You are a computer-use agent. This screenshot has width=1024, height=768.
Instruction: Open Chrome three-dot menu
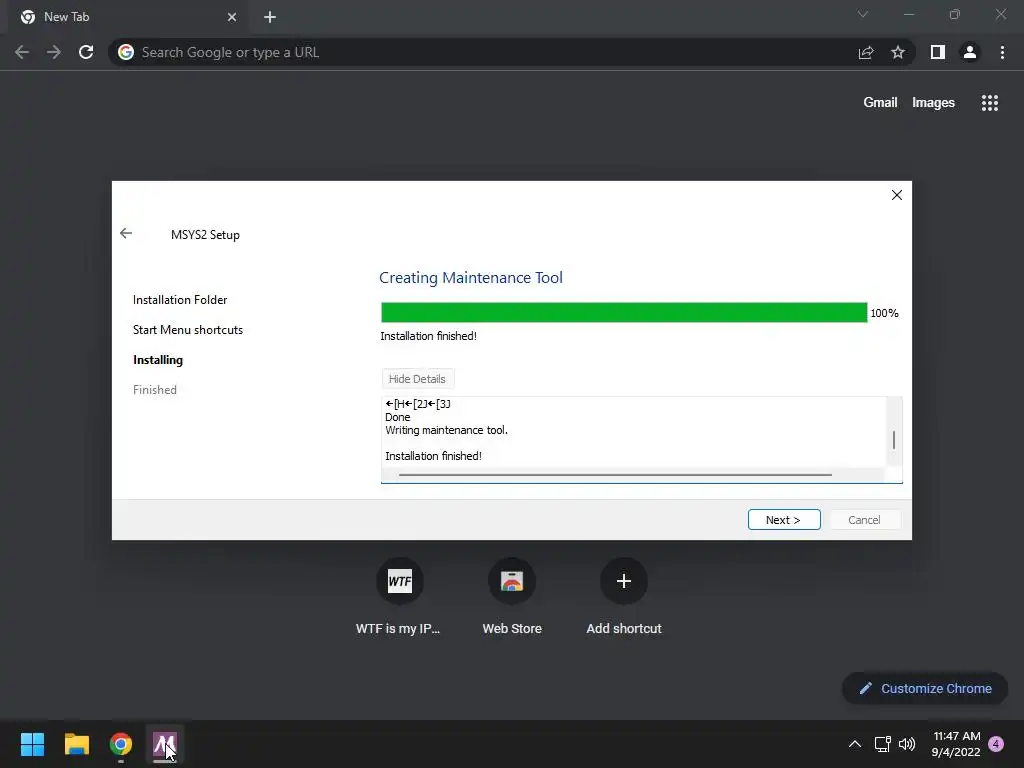pyautogui.click(x=1002, y=52)
